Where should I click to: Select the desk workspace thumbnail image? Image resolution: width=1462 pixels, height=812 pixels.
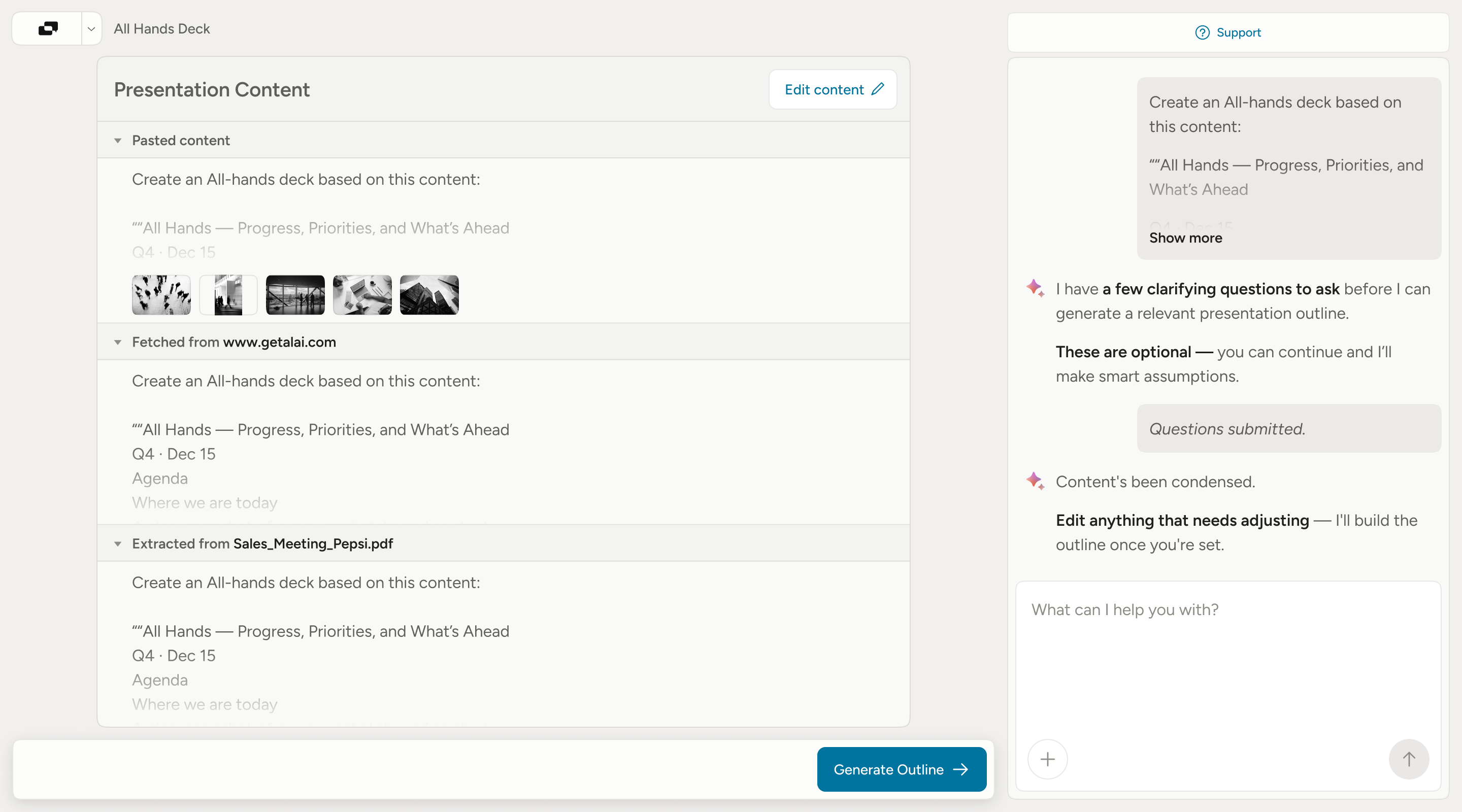(362, 295)
